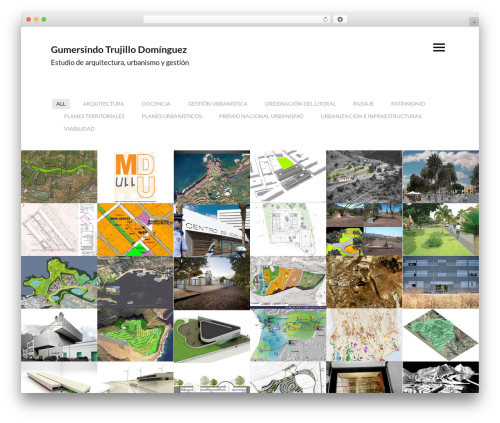Filter by PLANES URBANÍSTICOS

(172, 116)
